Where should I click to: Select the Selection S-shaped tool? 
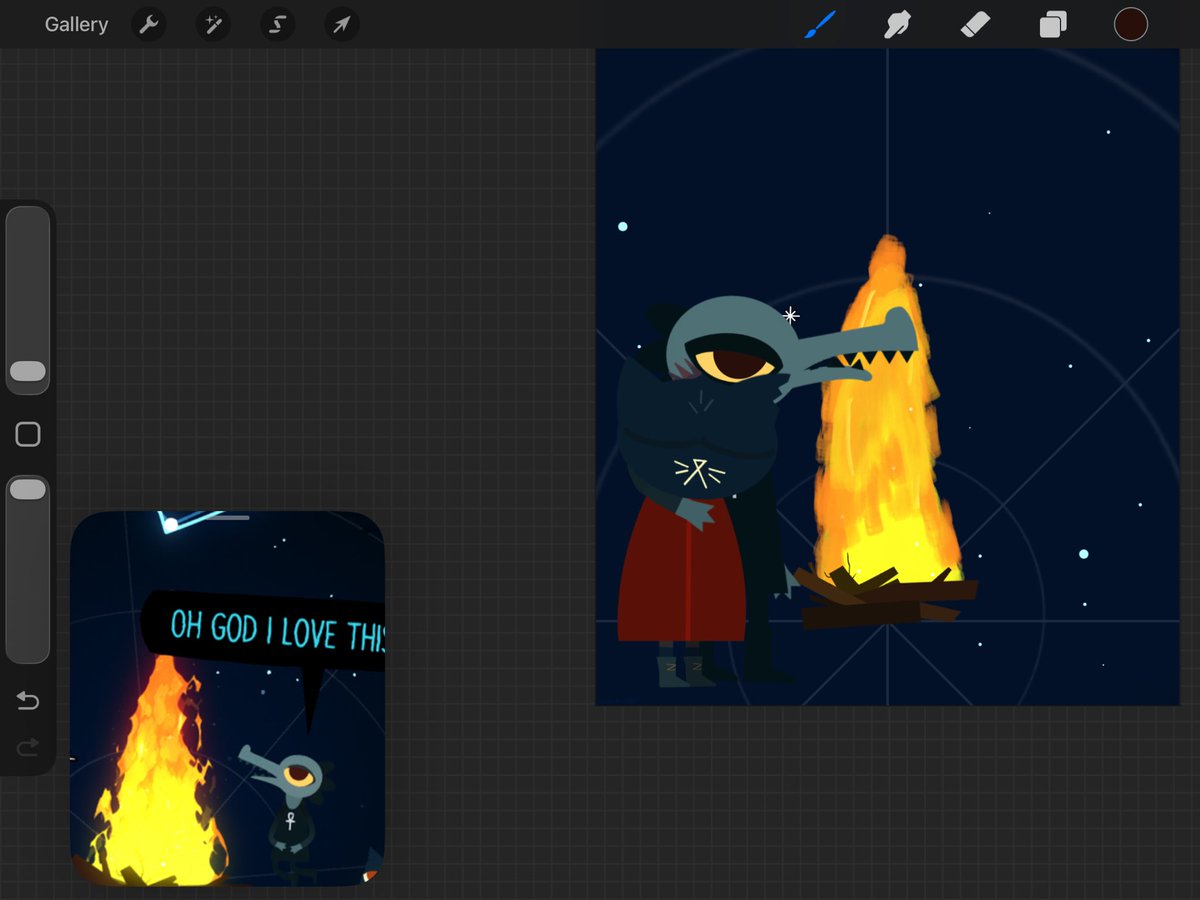[277, 25]
